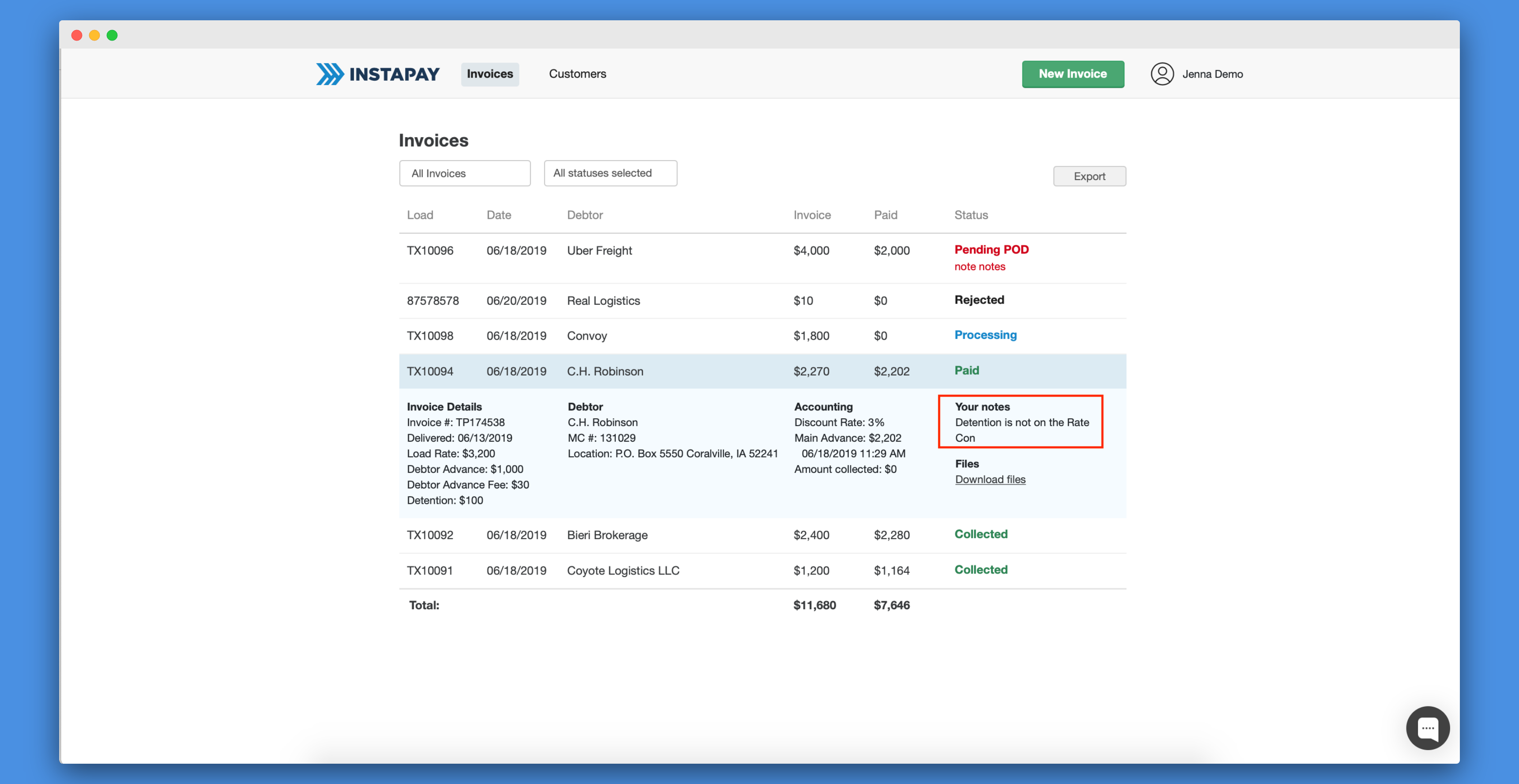The width and height of the screenshot is (1519, 784).
Task: Click the Processing status
Action: pos(985,335)
